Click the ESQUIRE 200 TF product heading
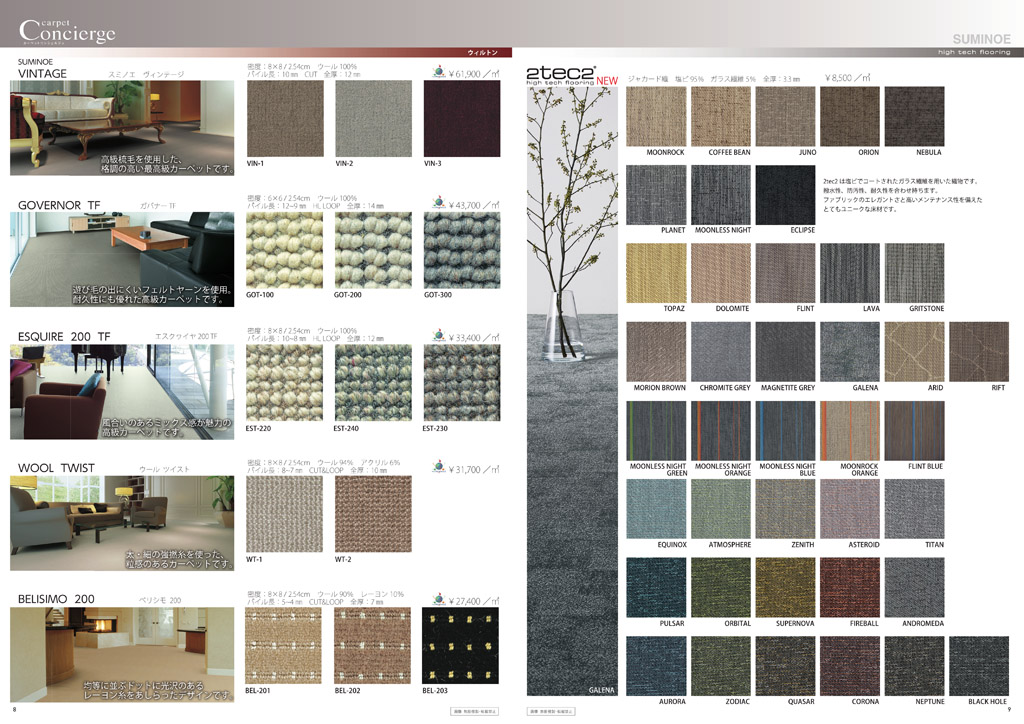The image size is (1024, 724). pos(64,336)
